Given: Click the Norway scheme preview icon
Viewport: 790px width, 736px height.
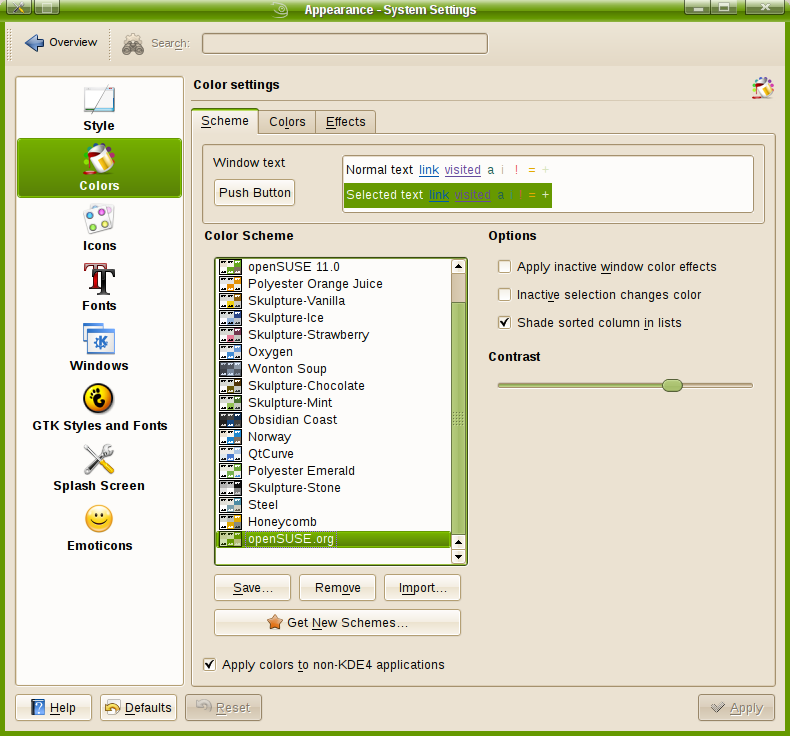Looking at the screenshot, I should [x=230, y=437].
